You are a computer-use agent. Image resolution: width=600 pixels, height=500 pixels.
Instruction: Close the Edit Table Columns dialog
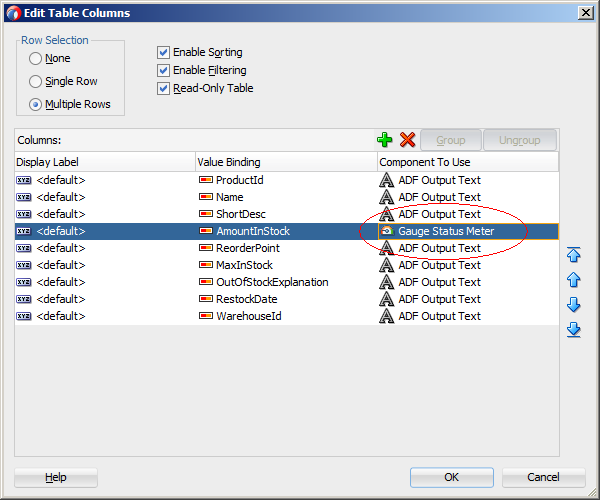tap(585, 13)
